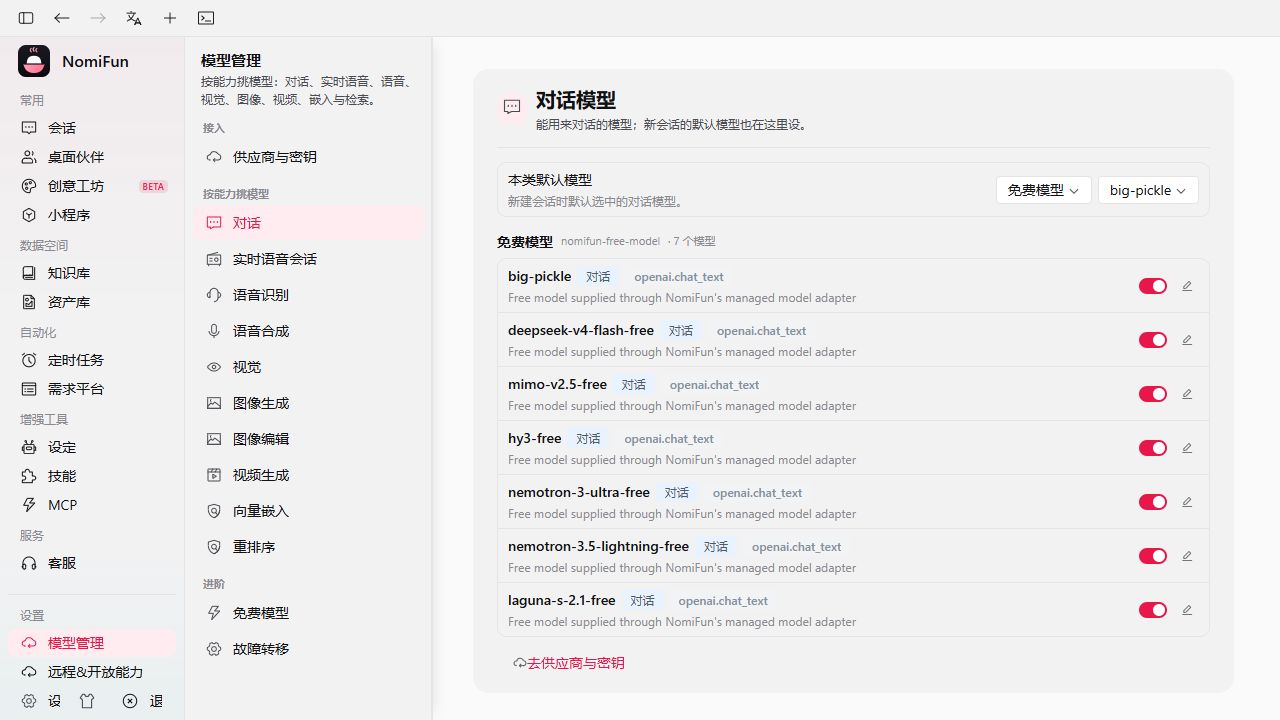
Task: Toggle the nemotron-3.5-lightning-free switch
Action: click(x=1153, y=556)
